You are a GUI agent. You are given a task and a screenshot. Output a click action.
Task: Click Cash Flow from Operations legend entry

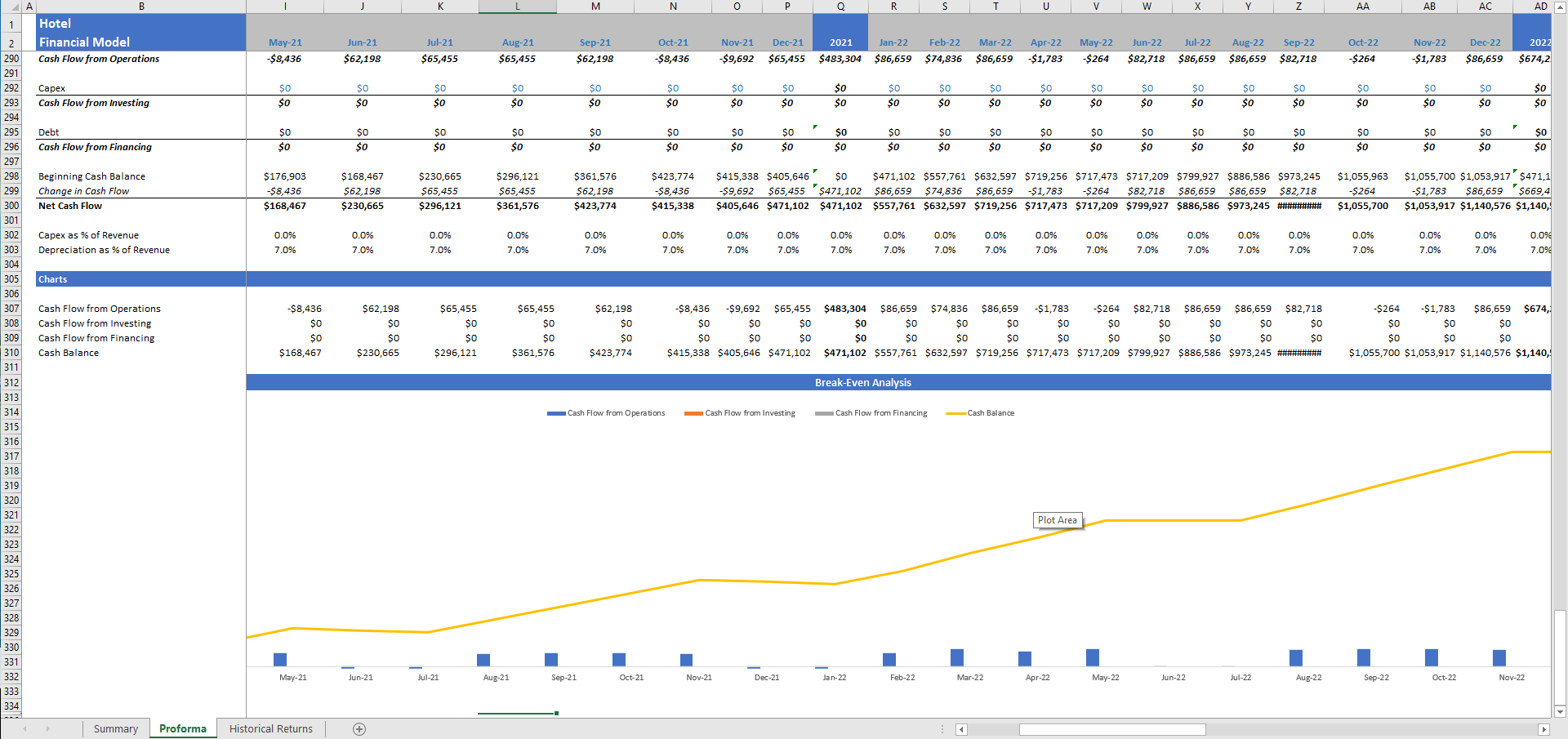pos(606,413)
